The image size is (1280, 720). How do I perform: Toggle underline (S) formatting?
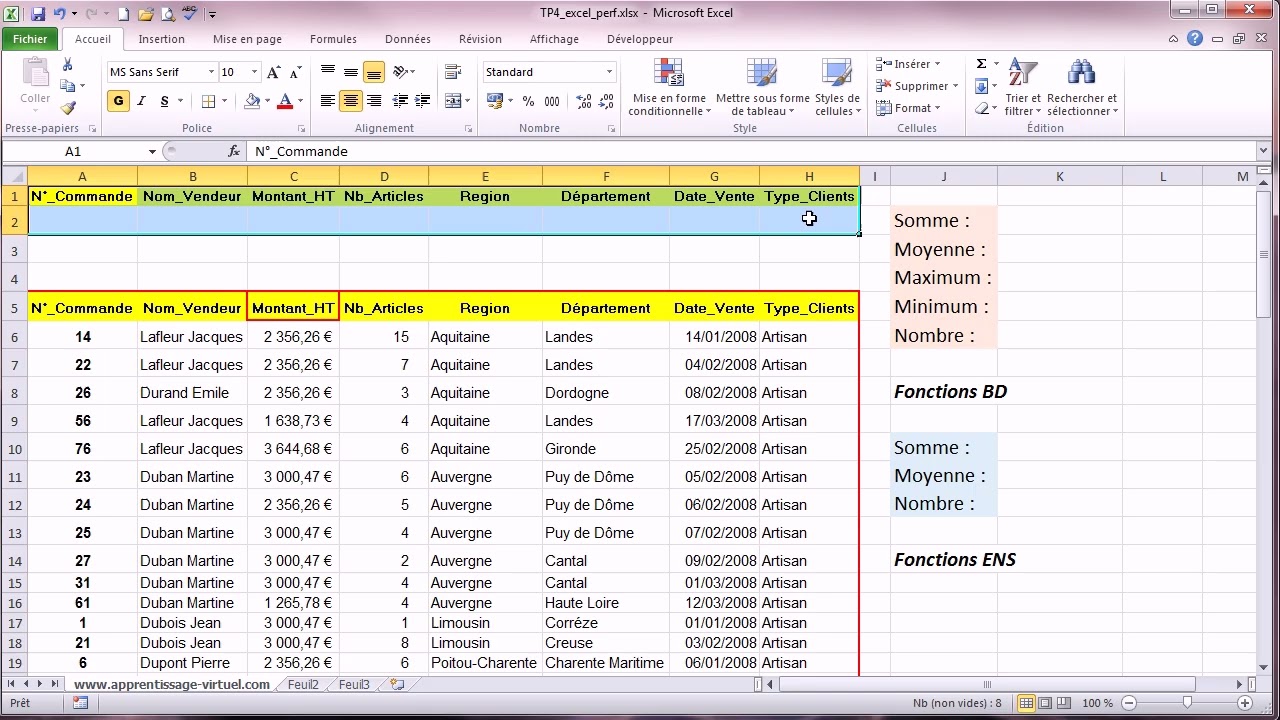point(164,101)
